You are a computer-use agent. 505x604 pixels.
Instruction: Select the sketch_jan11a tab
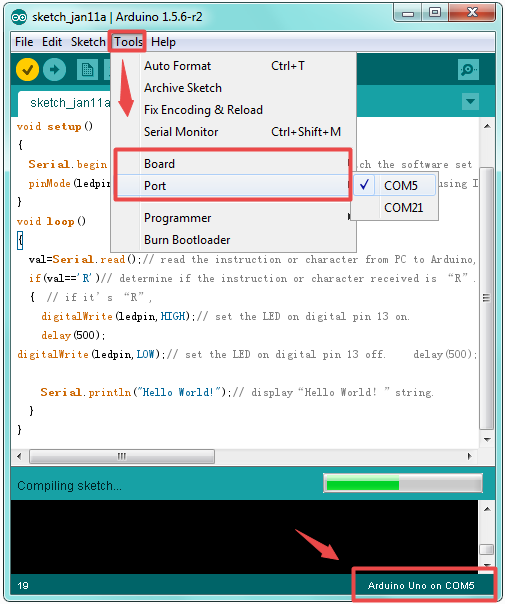tap(65, 103)
